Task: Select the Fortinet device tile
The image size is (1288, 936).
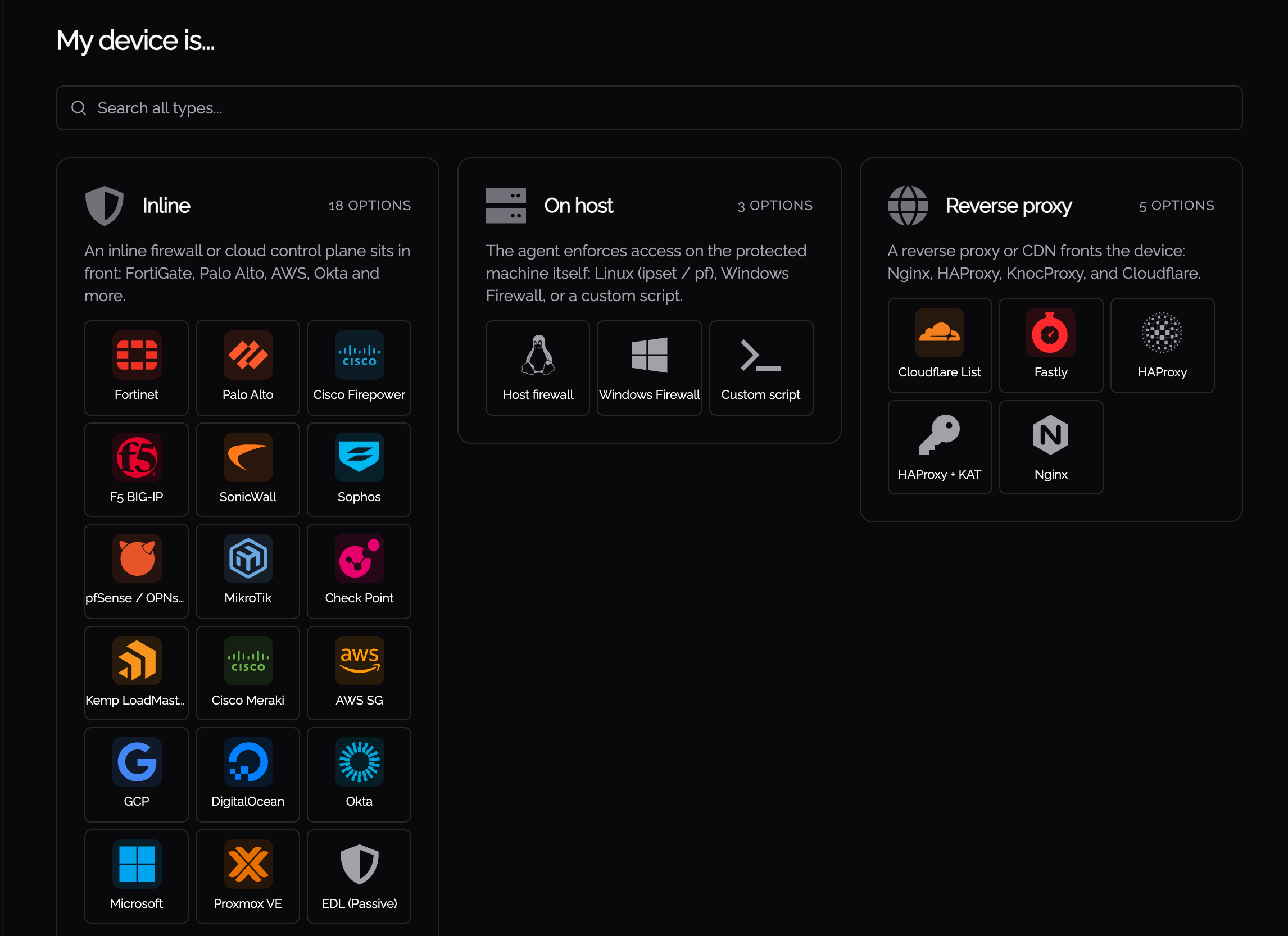Action: [x=137, y=368]
